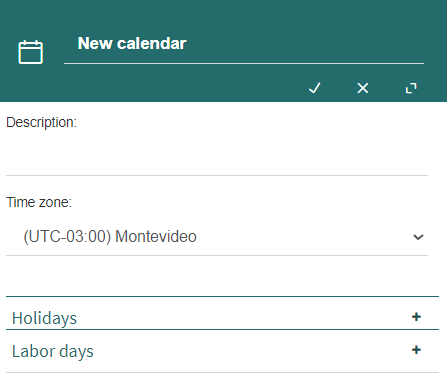The height and width of the screenshot is (380, 447).
Task: Click the Description label
Action: coord(41,122)
